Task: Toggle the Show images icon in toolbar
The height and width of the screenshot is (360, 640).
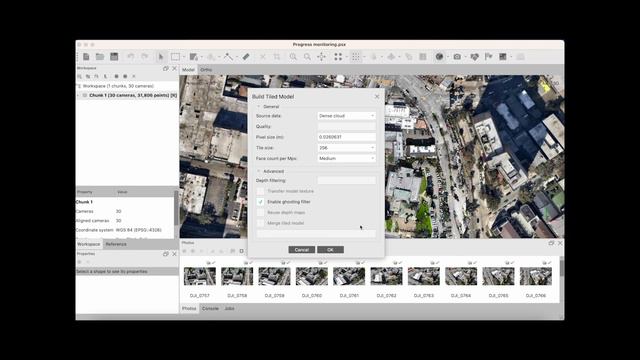Action: pyautogui.click(x=503, y=57)
